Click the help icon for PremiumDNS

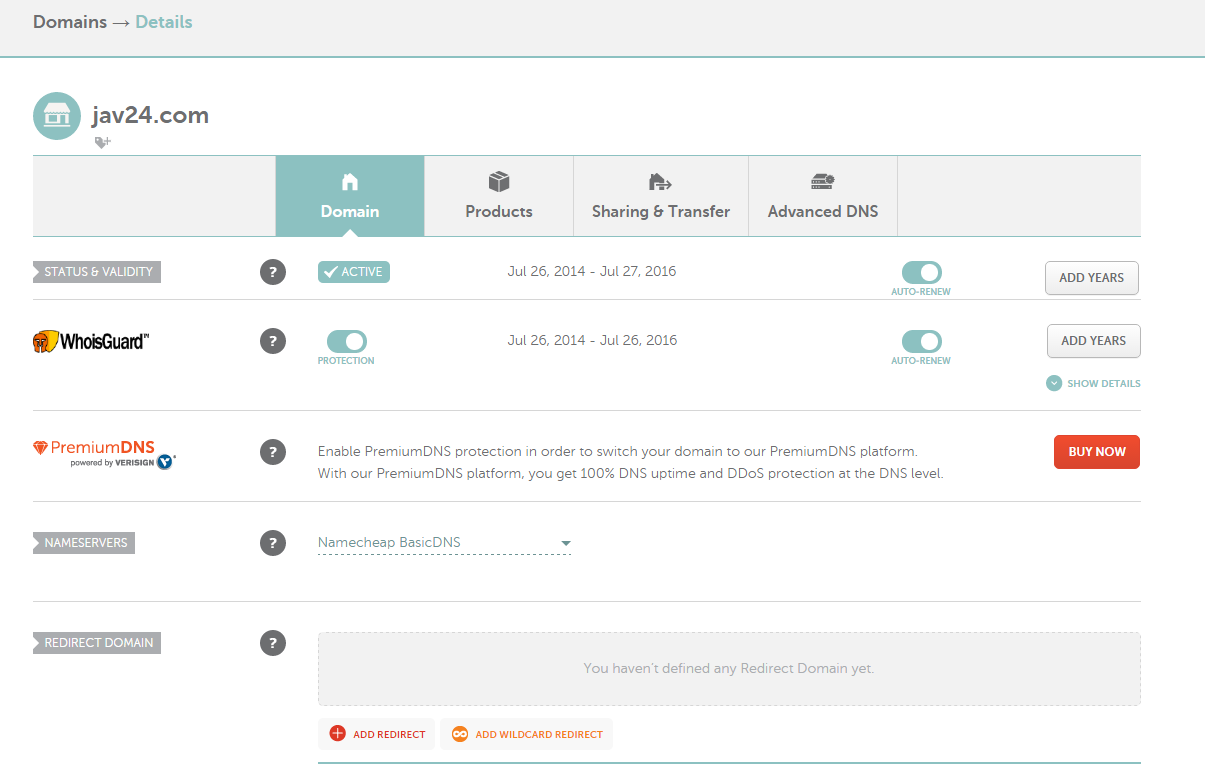click(273, 452)
